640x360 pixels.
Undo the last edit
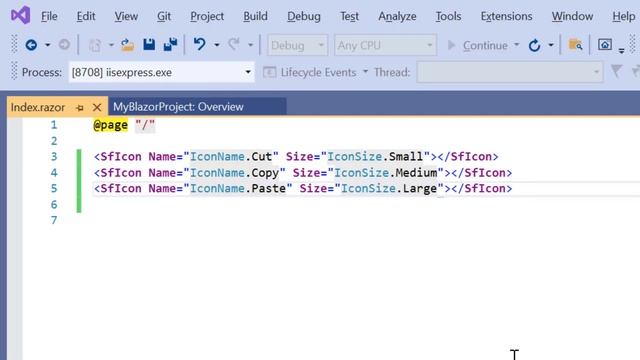pos(200,44)
